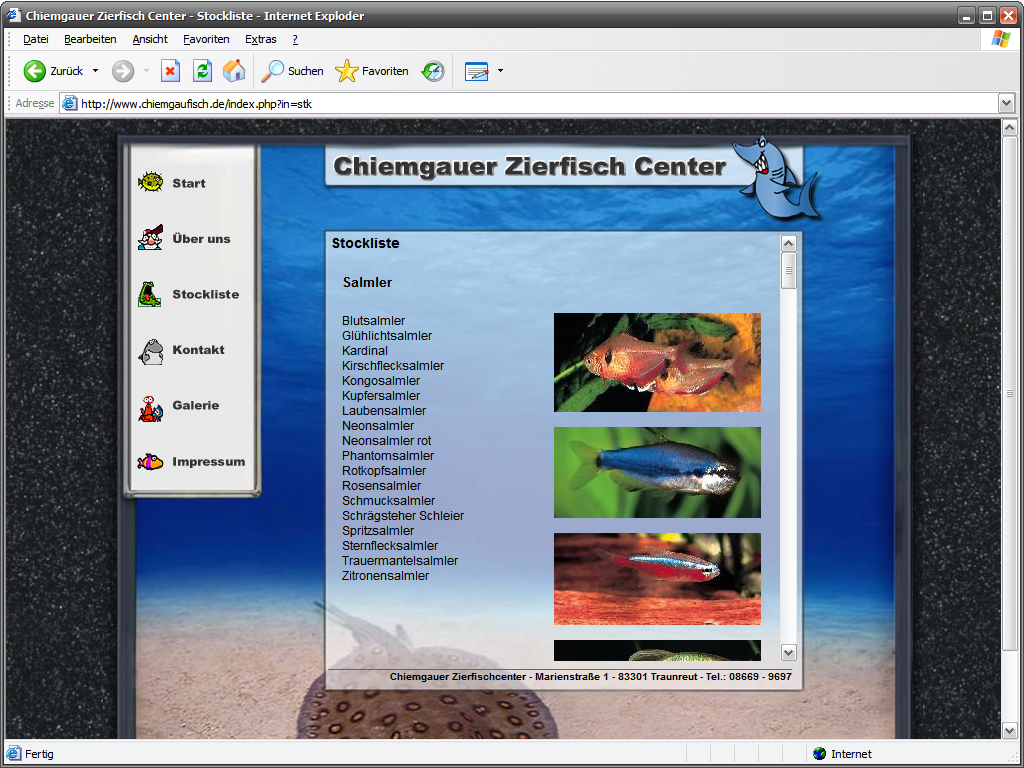Click browser window scroll up arrow
The image size is (1024, 768).
pos(1009,127)
